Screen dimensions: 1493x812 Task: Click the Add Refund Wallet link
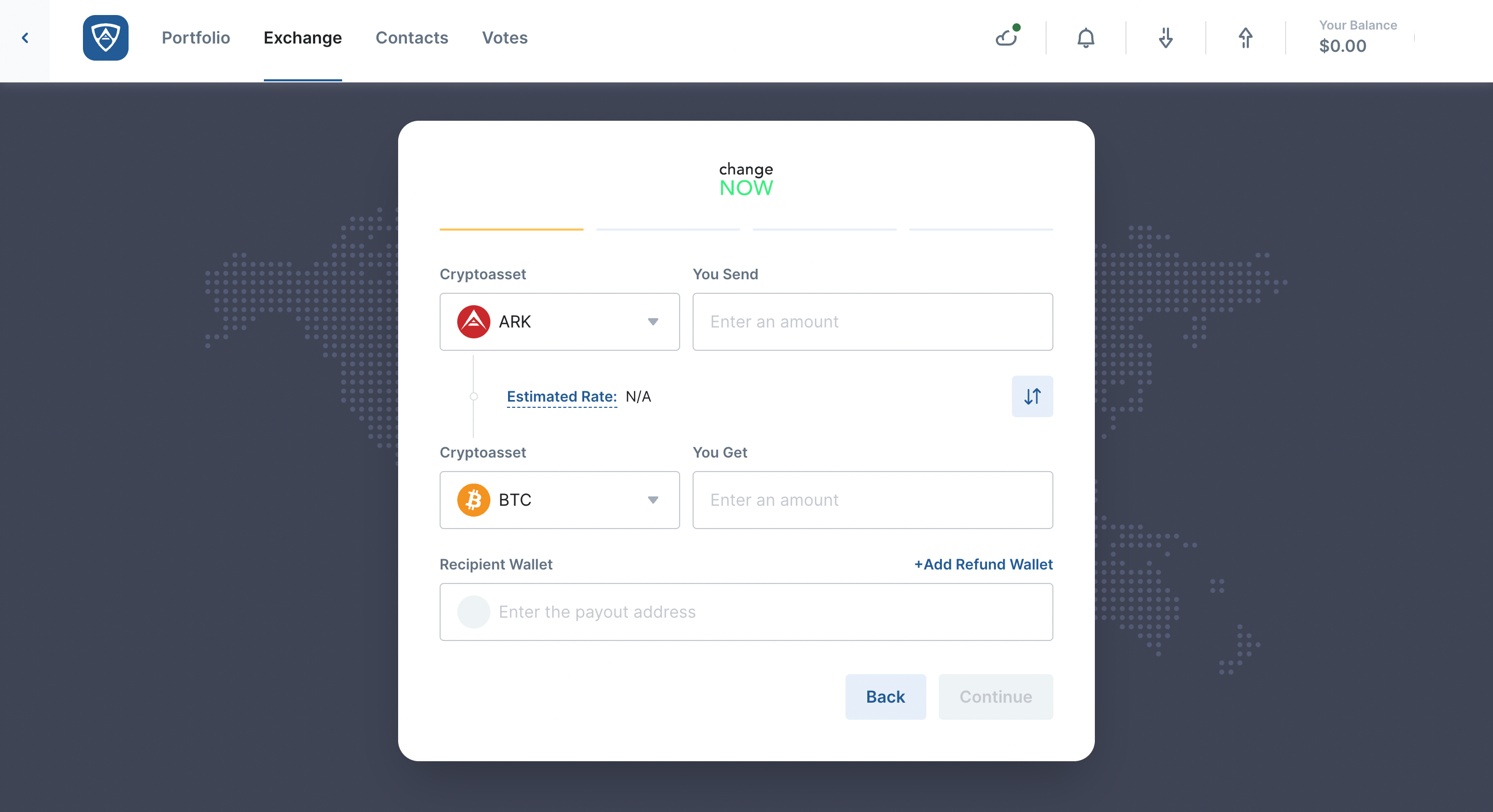[x=983, y=564]
